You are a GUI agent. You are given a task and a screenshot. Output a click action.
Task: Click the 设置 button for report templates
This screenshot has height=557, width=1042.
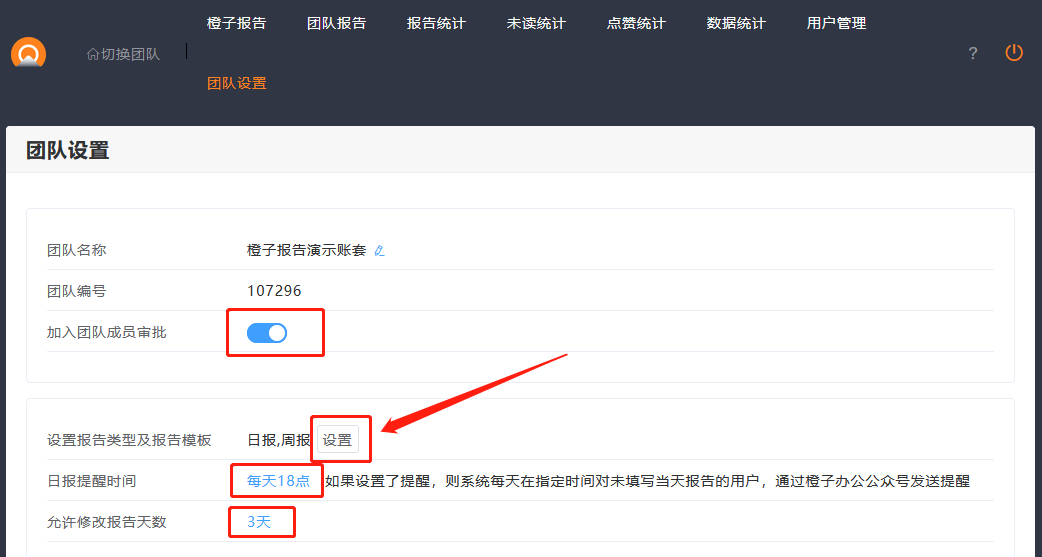(x=337, y=440)
